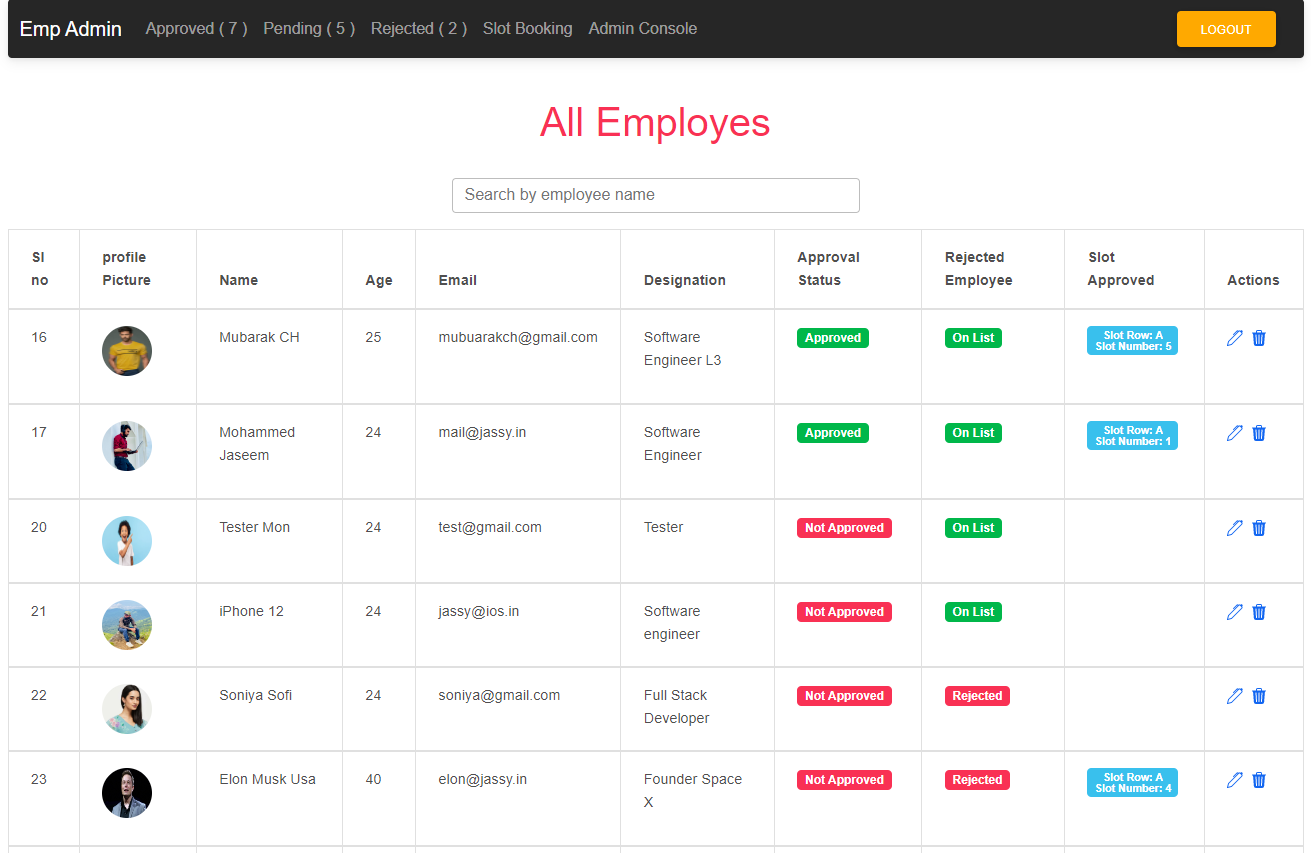Delete Tester Mon with trash icon
The image size is (1311, 853).
tap(1258, 528)
